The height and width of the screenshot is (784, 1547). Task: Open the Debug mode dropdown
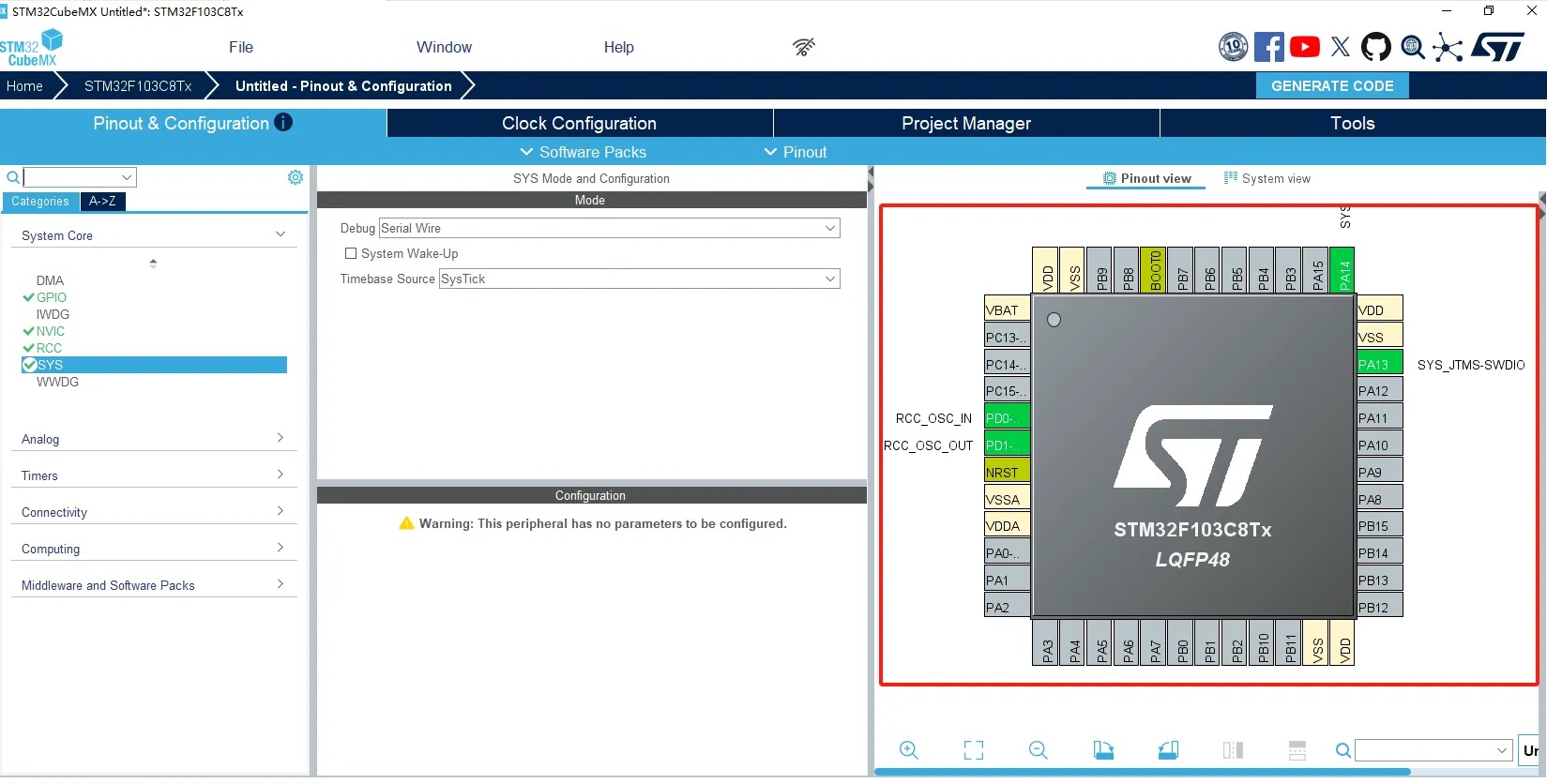tap(609, 228)
